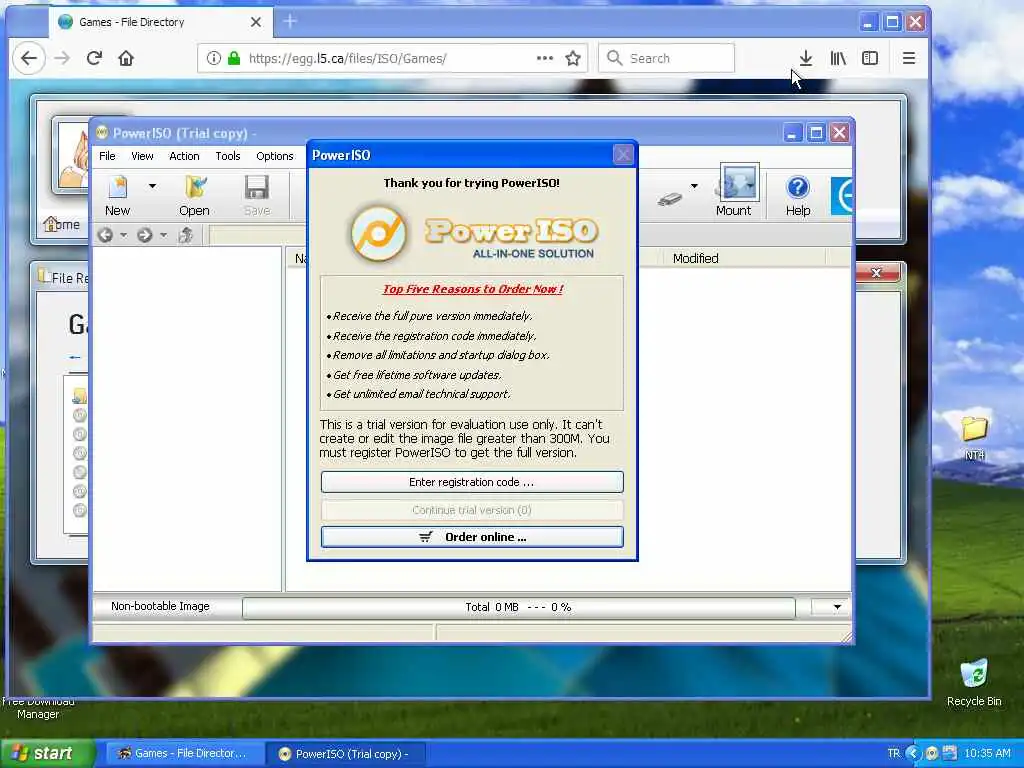1024x768 pixels.
Task: Switch to PowerISO taskbar item
Action: pos(345,754)
